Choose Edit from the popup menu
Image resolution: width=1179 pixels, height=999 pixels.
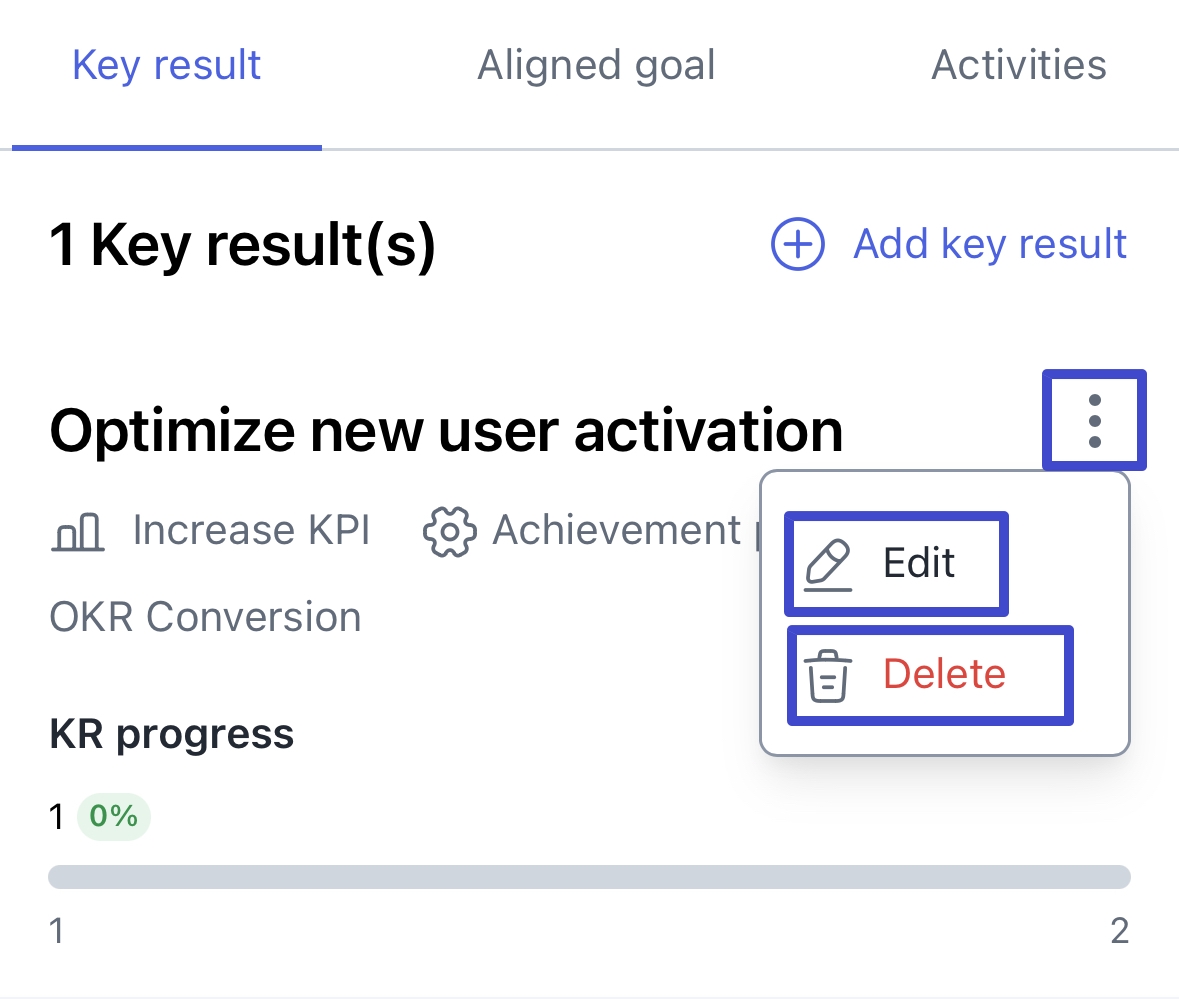896,564
